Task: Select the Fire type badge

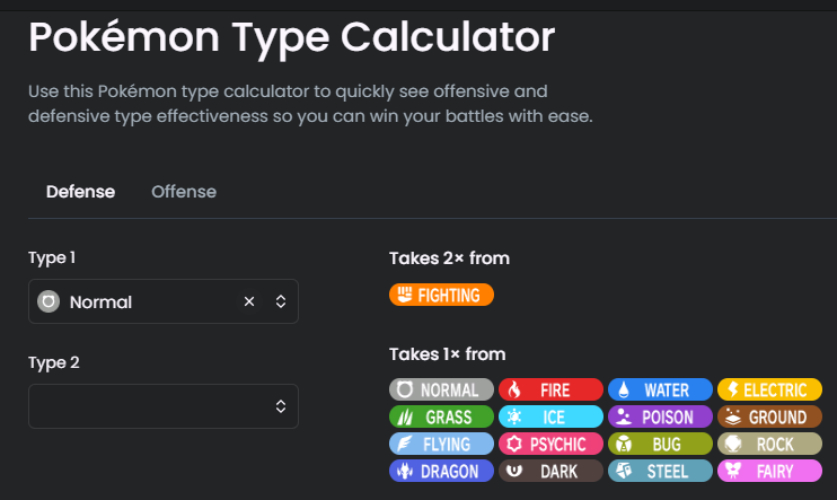Action: [551, 390]
